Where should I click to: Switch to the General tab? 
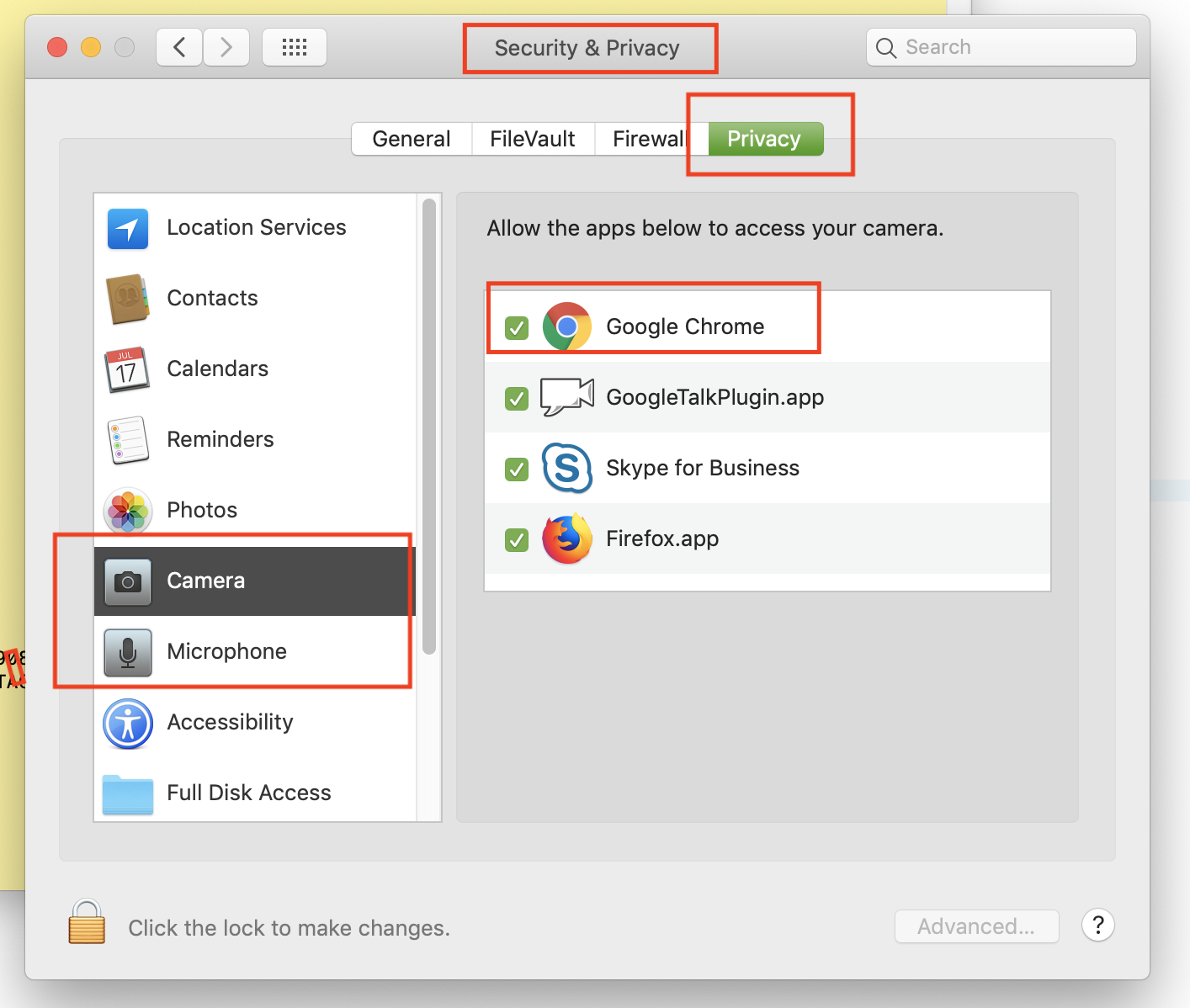(412, 139)
